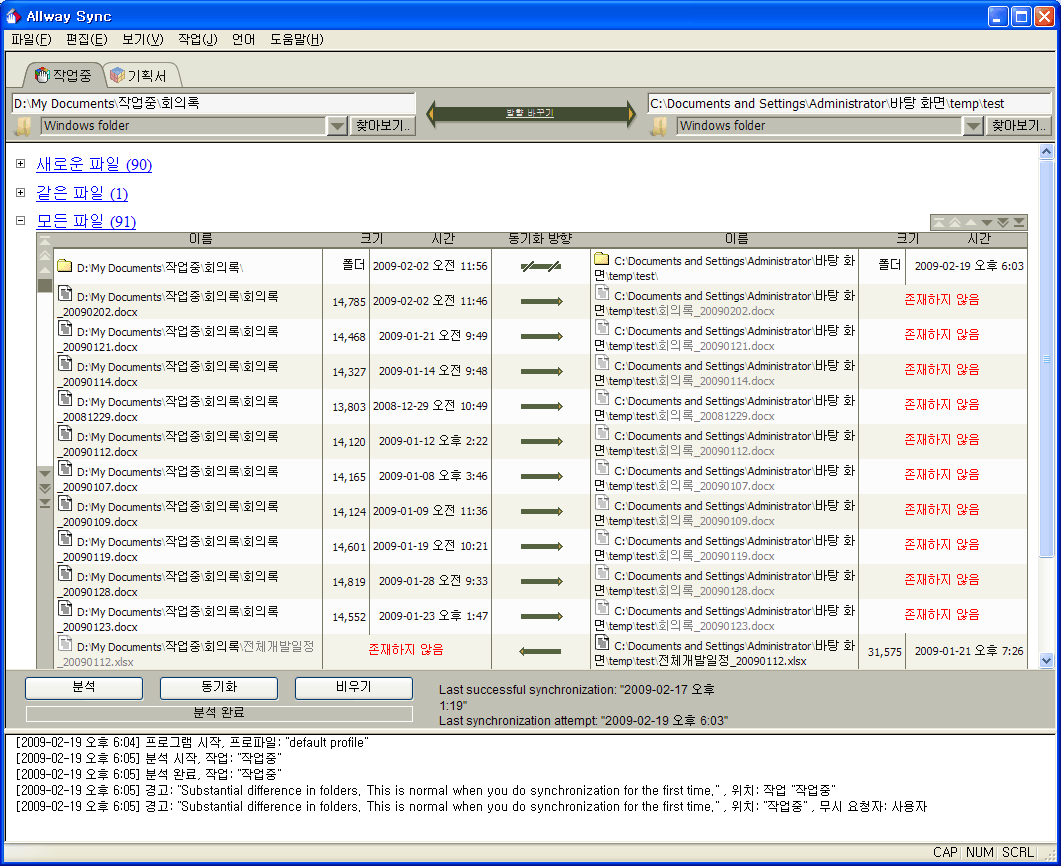Image resolution: width=1061 pixels, height=866 pixels.
Task: Click the 동기화 방향 column header
Action: point(541,239)
